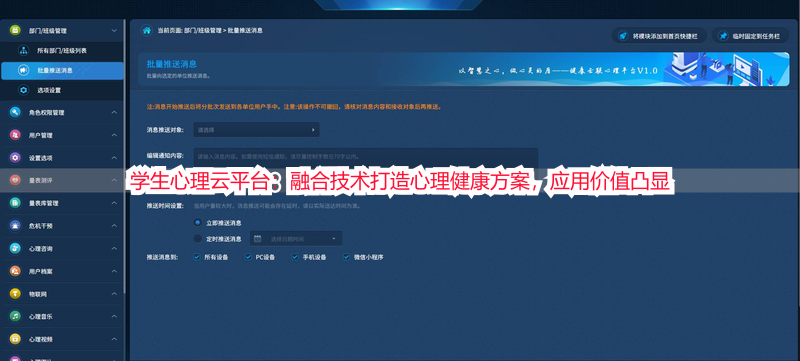Click 部门/班级管理 in the breadcrumb path
This screenshot has height=361, width=800.
point(203,31)
